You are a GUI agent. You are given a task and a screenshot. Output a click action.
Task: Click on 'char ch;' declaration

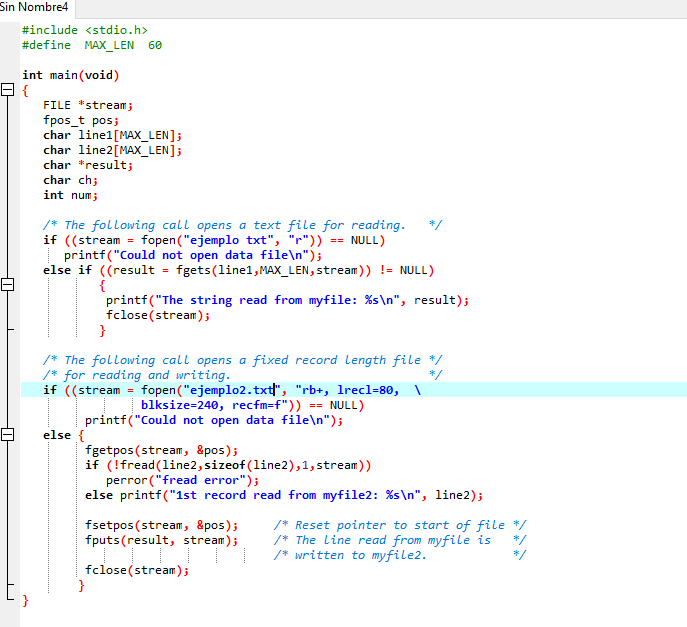click(x=70, y=180)
